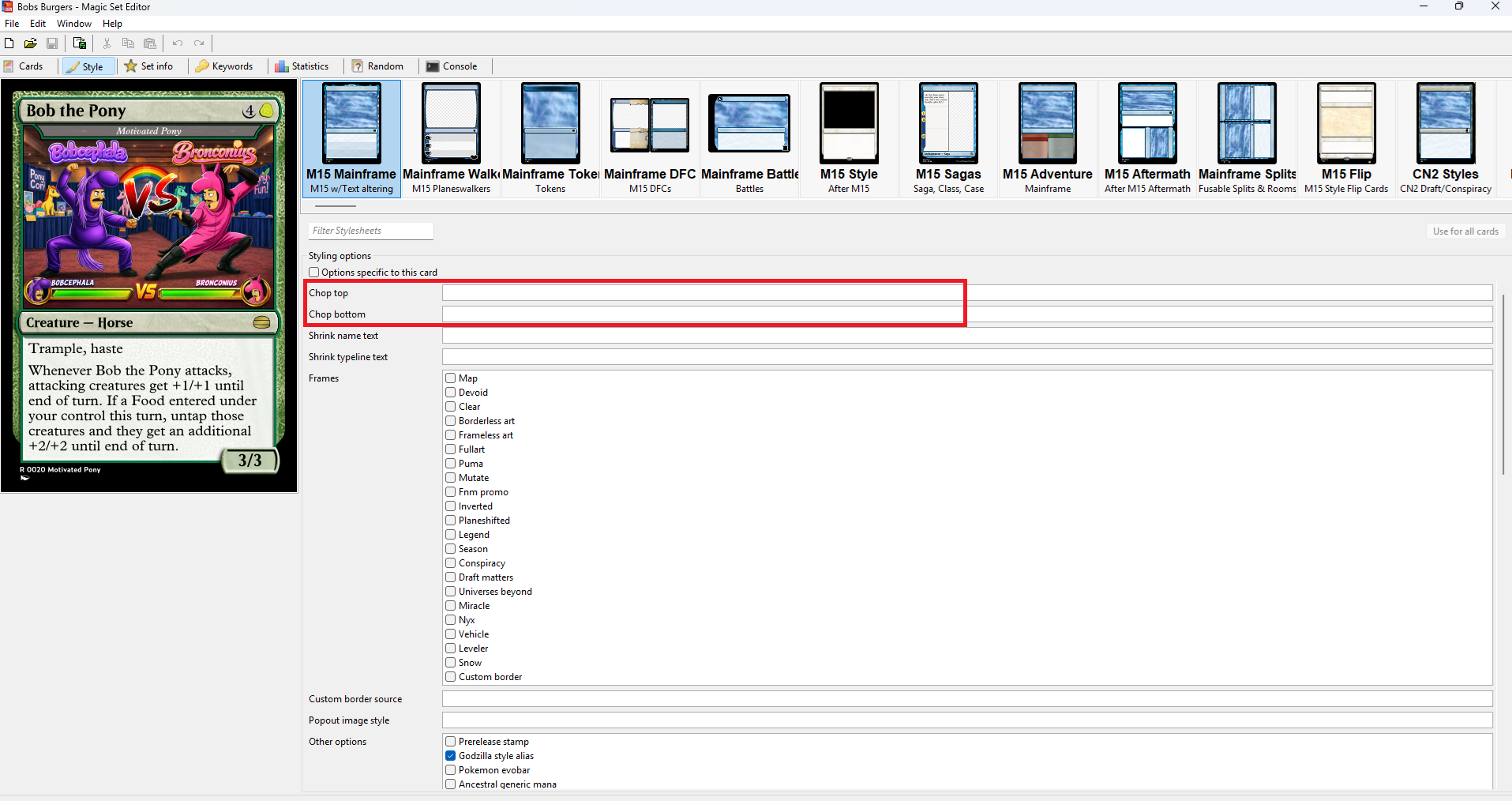1512x801 pixels.
Task: Pick the Mainframe Token stylesheet
Action: pos(550,138)
